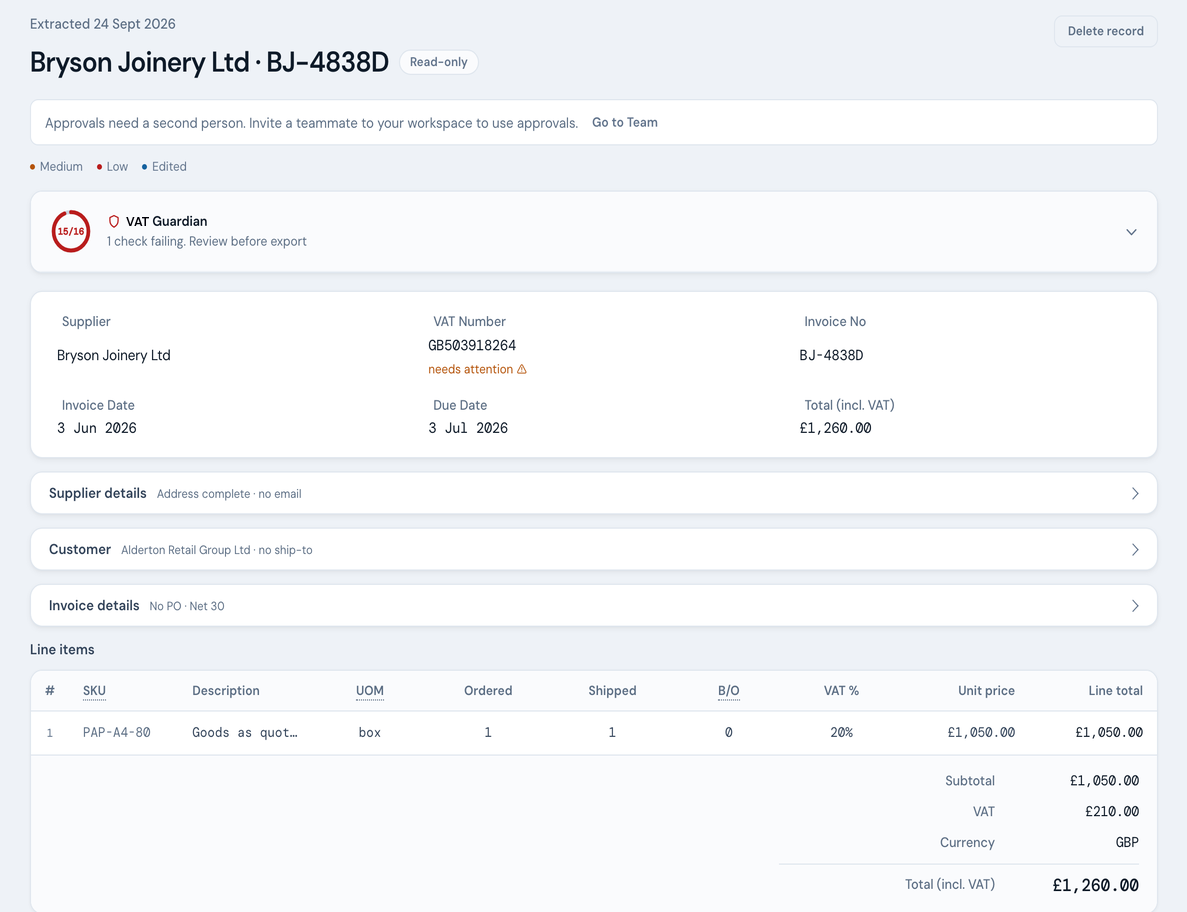Click the Subtotal amount £1,050.00
This screenshot has height=912, width=1187.
pyautogui.click(x=1104, y=780)
